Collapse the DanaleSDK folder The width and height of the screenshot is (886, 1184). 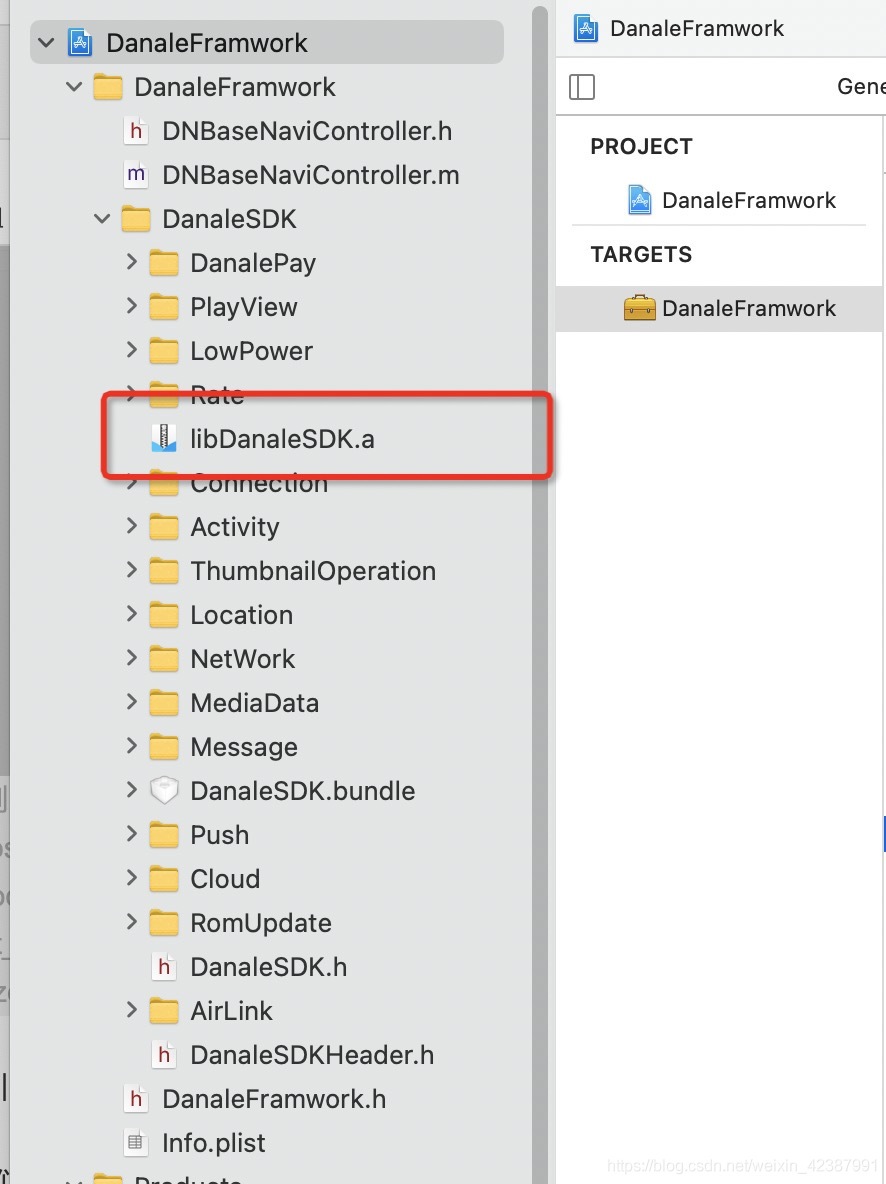pyautogui.click(x=102, y=219)
